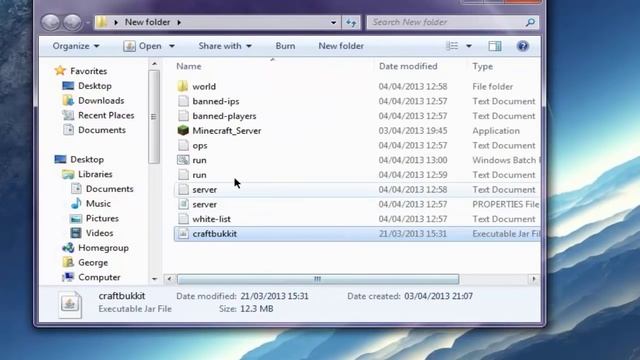640x360 pixels.
Task: Click the banned-ips text document icon
Action: coord(183,101)
